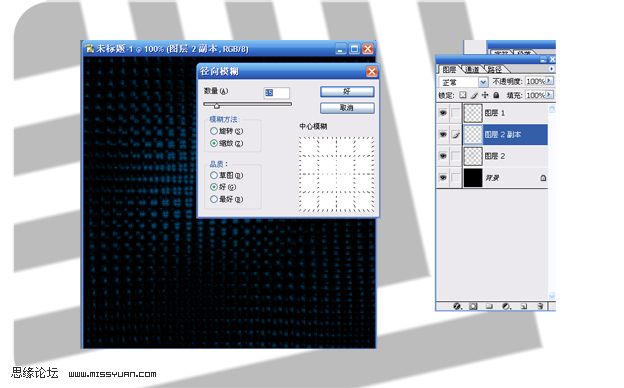Click the 好 (OK) button in Radial Blur dialog

coord(347,92)
